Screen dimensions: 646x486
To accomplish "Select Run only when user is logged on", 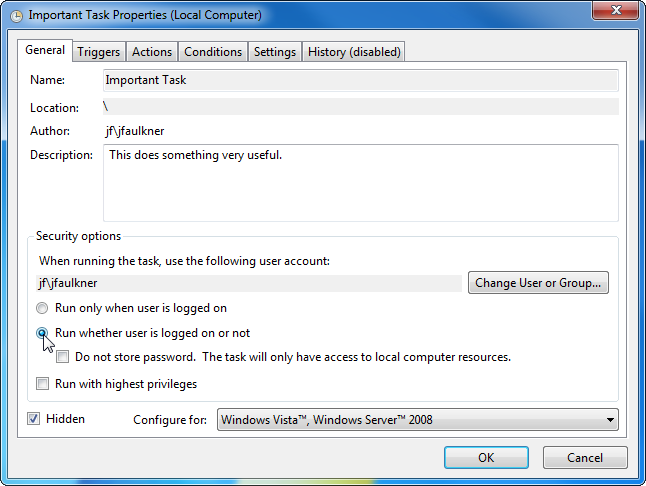I will [x=42, y=309].
